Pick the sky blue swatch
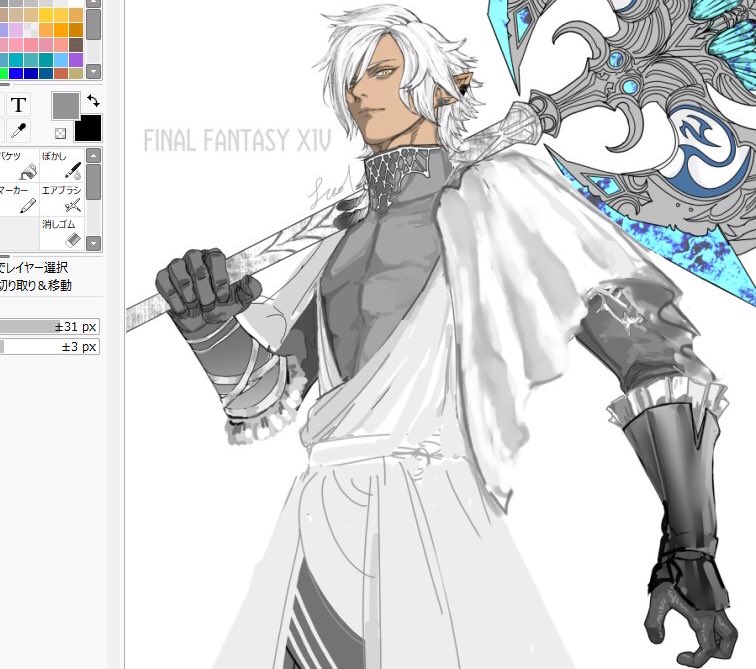Image resolution: width=756 pixels, height=669 pixels. click(x=61, y=60)
